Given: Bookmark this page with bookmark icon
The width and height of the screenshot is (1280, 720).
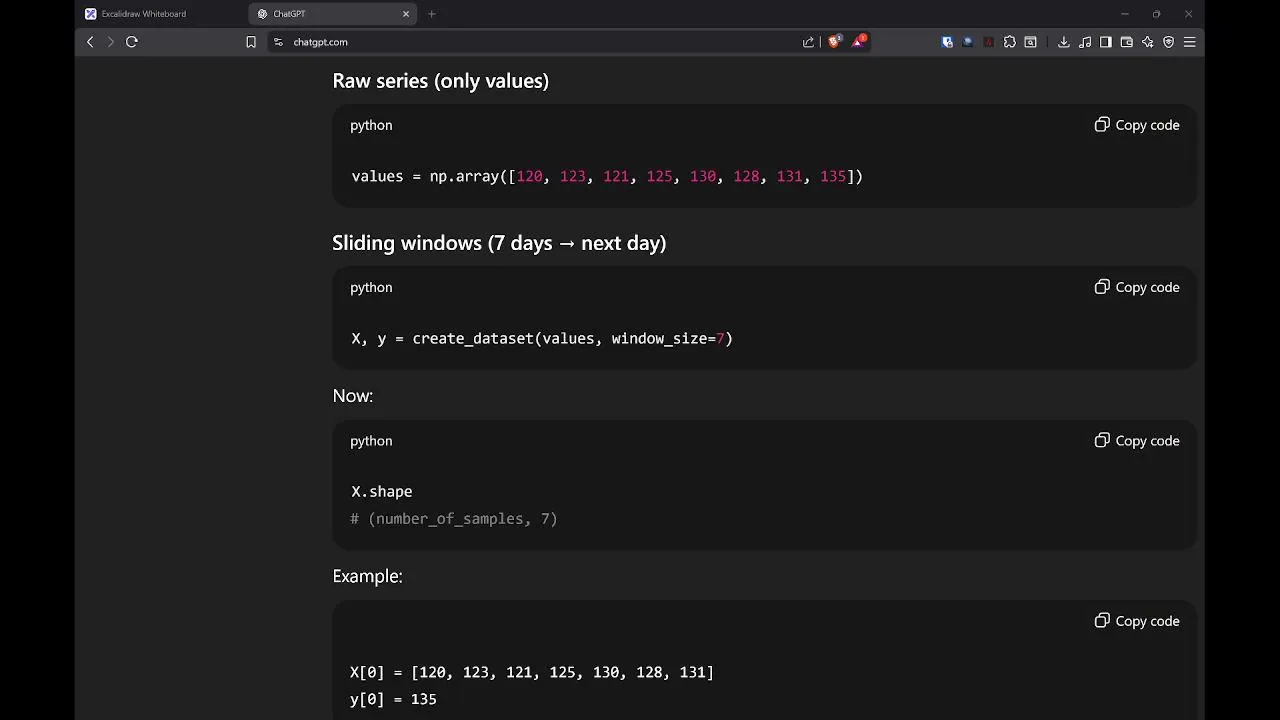Looking at the screenshot, I should click(251, 42).
